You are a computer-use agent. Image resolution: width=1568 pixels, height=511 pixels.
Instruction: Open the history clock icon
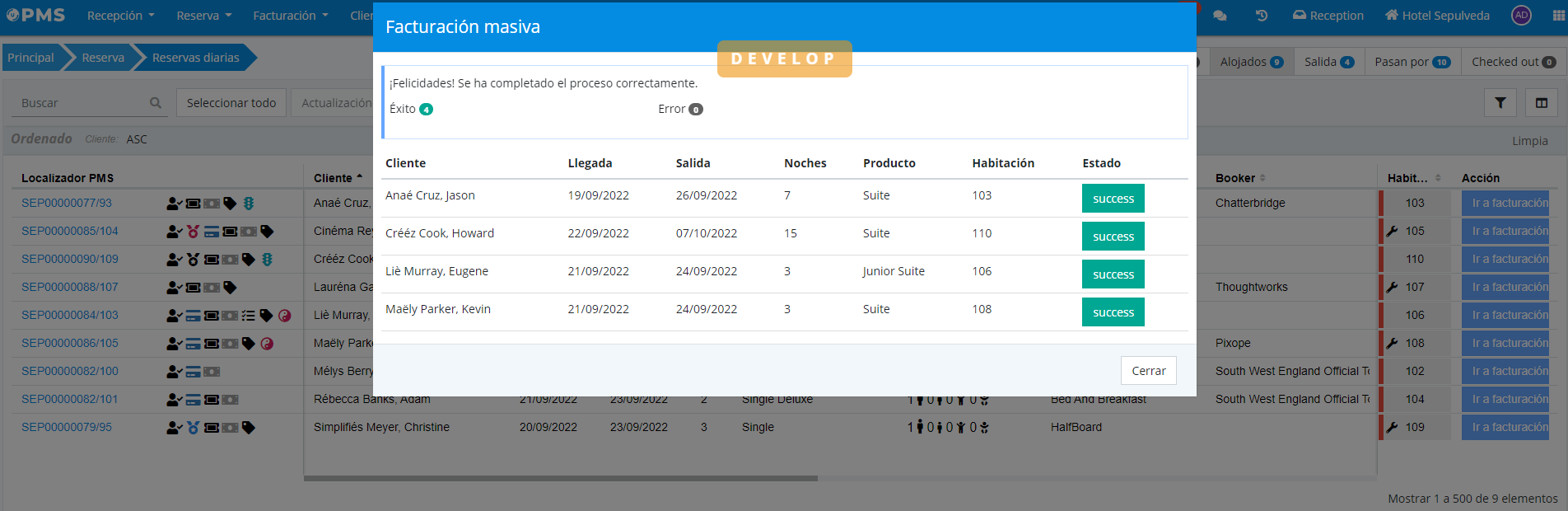click(1261, 16)
